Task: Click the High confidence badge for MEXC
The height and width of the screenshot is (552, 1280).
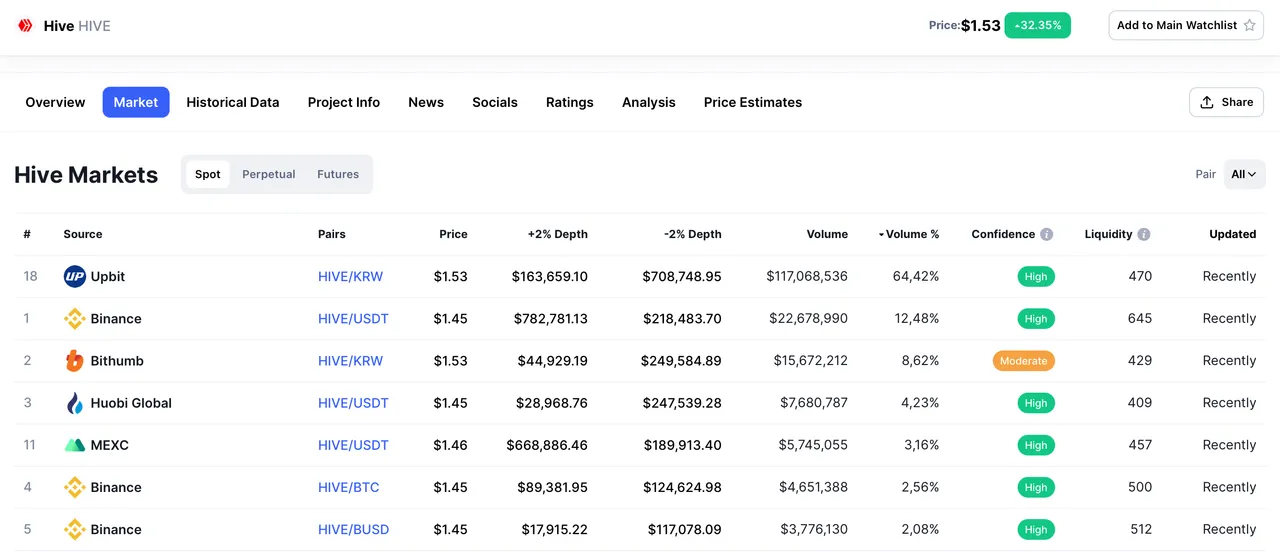Action: 1036,445
